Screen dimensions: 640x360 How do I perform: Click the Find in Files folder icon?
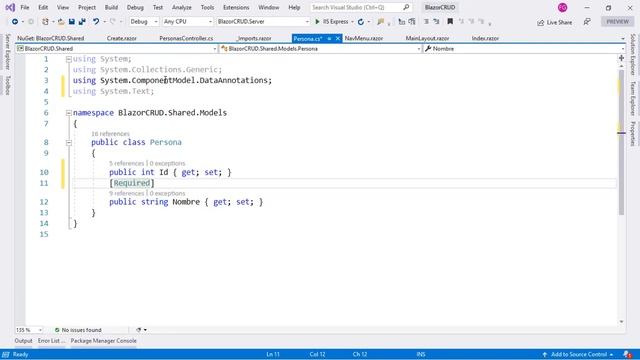pyautogui.click(x=381, y=22)
